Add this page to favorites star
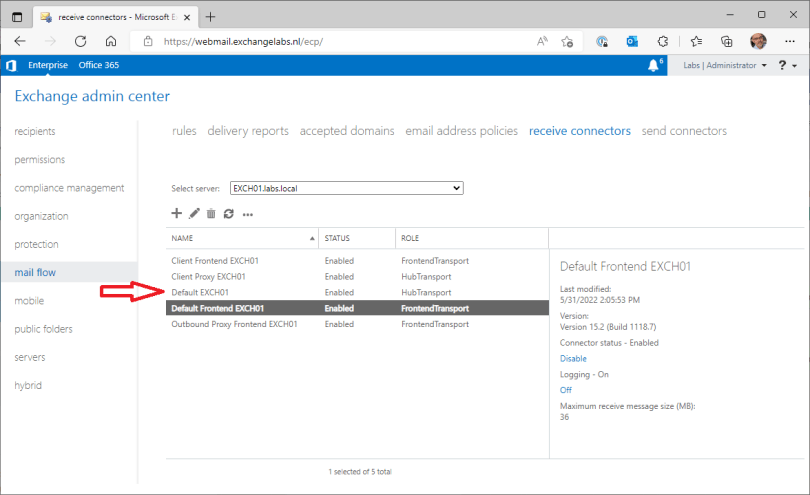The height and width of the screenshot is (495, 810). point(567,41)
